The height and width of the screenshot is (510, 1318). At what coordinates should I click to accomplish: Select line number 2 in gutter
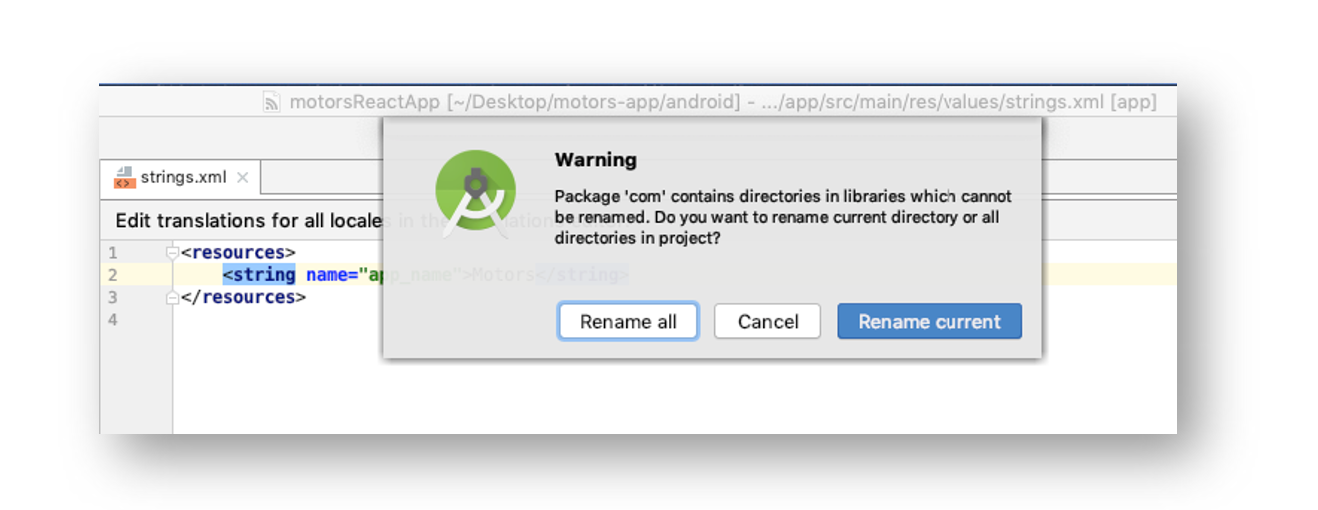click(x=113, y=275)
